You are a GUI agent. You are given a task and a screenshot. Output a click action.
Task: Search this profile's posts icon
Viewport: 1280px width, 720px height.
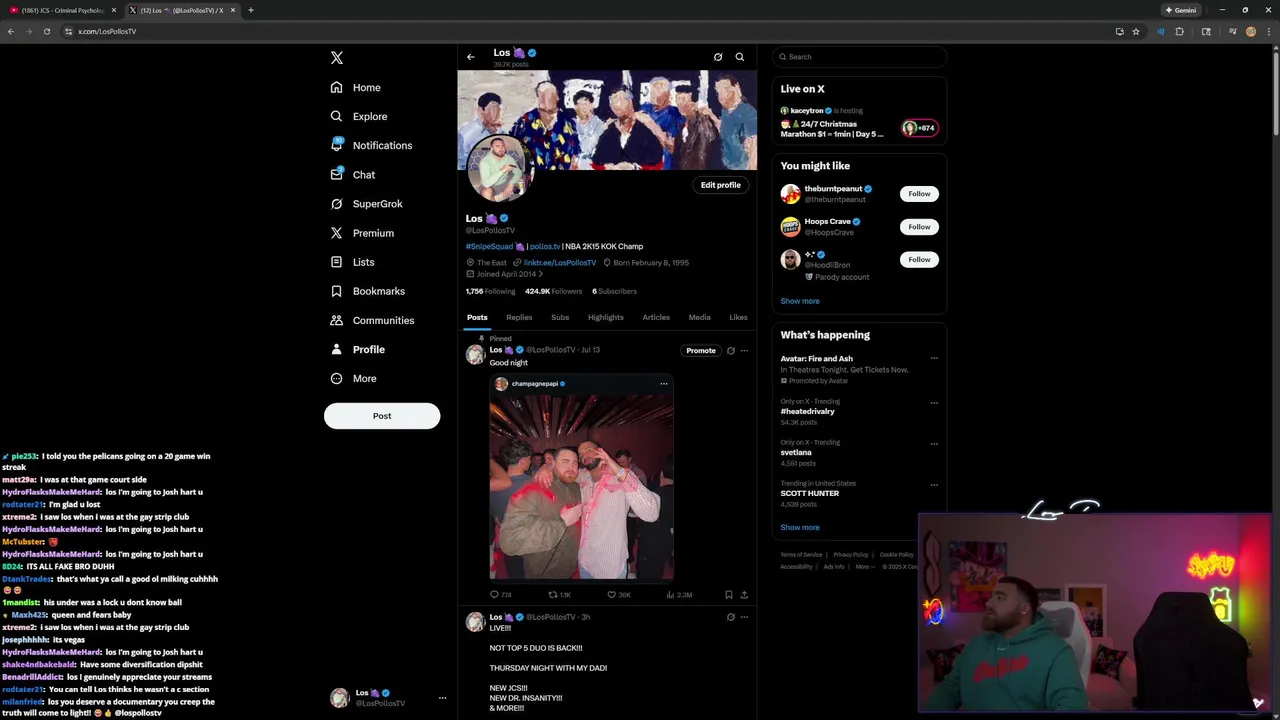(x=740, y=57)
